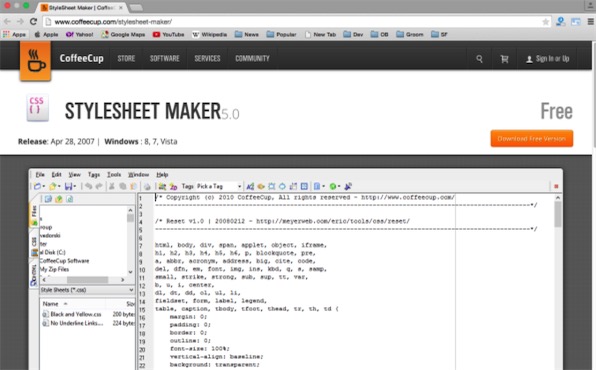Screen dimensions: 596x370
Task: Click the CSS Stylesheet Maker product icon
Action: tap(37, 108)
